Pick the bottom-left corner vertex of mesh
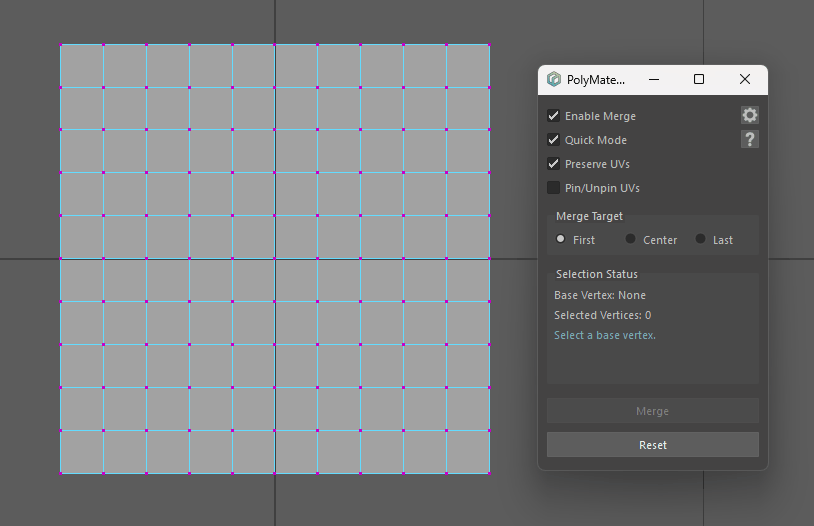Screen dimensions: 814x526 pos(61,473)
